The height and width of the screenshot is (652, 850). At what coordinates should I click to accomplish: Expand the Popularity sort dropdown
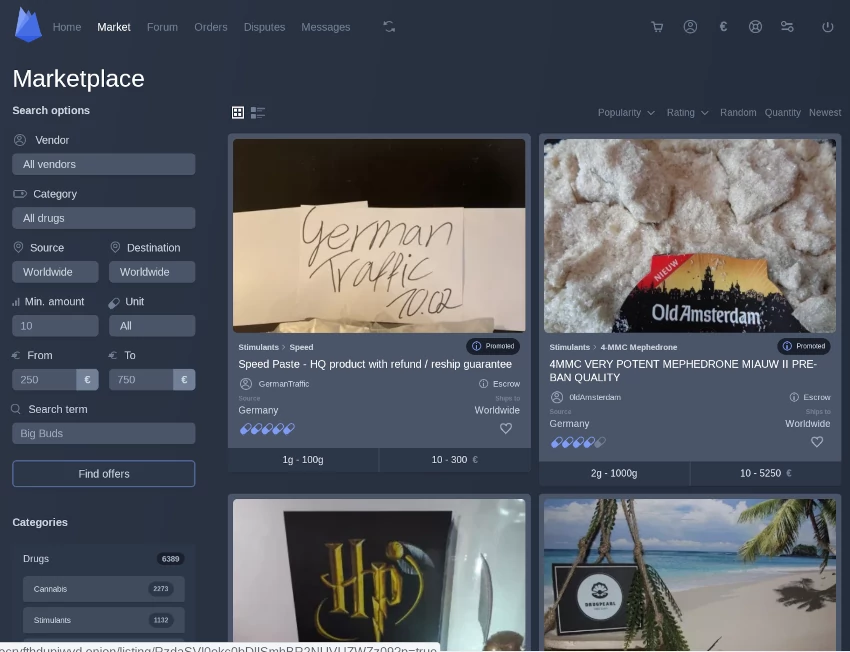click(626, 113)
